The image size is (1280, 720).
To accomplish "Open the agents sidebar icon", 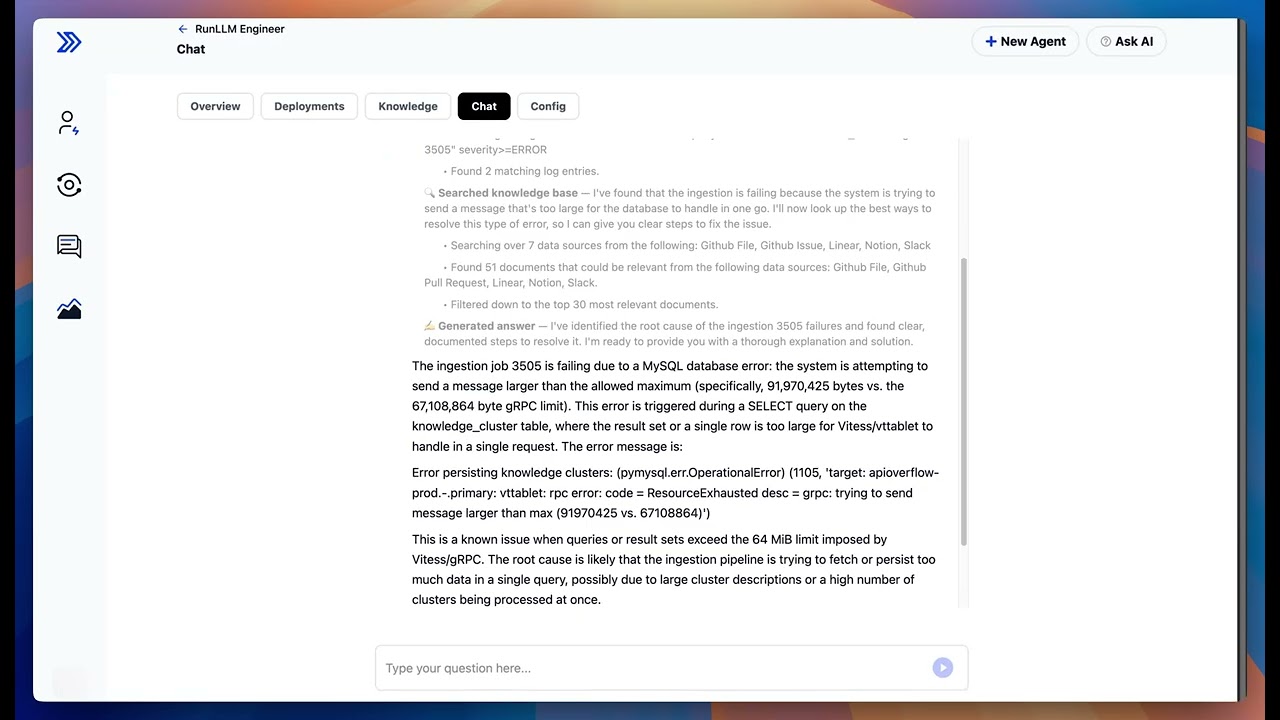I will tap(69, 123).
